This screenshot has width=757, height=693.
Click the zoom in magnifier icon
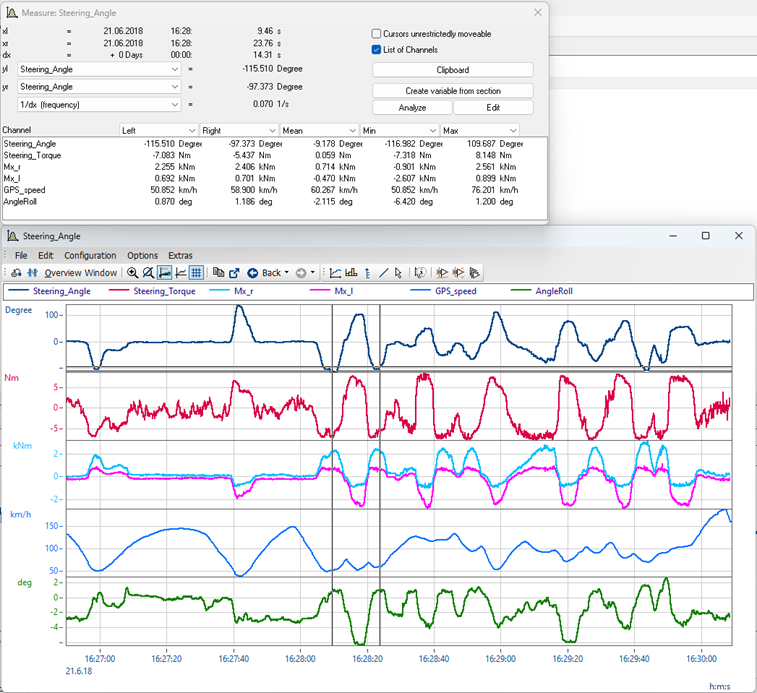(132, 272)
